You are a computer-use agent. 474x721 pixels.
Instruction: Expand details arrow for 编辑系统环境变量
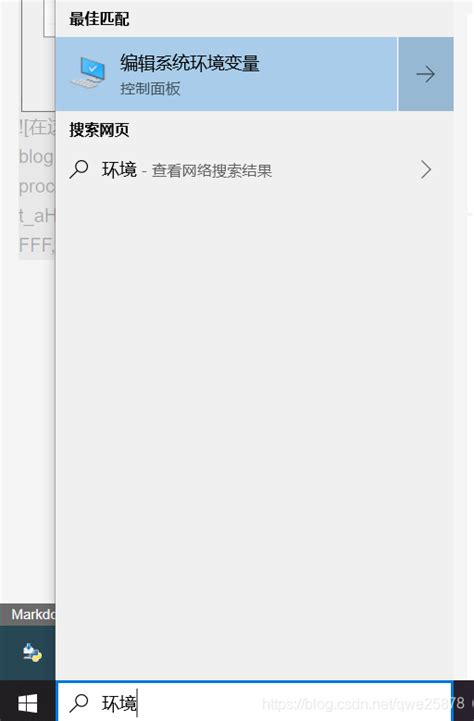click(x=426, y=74)
